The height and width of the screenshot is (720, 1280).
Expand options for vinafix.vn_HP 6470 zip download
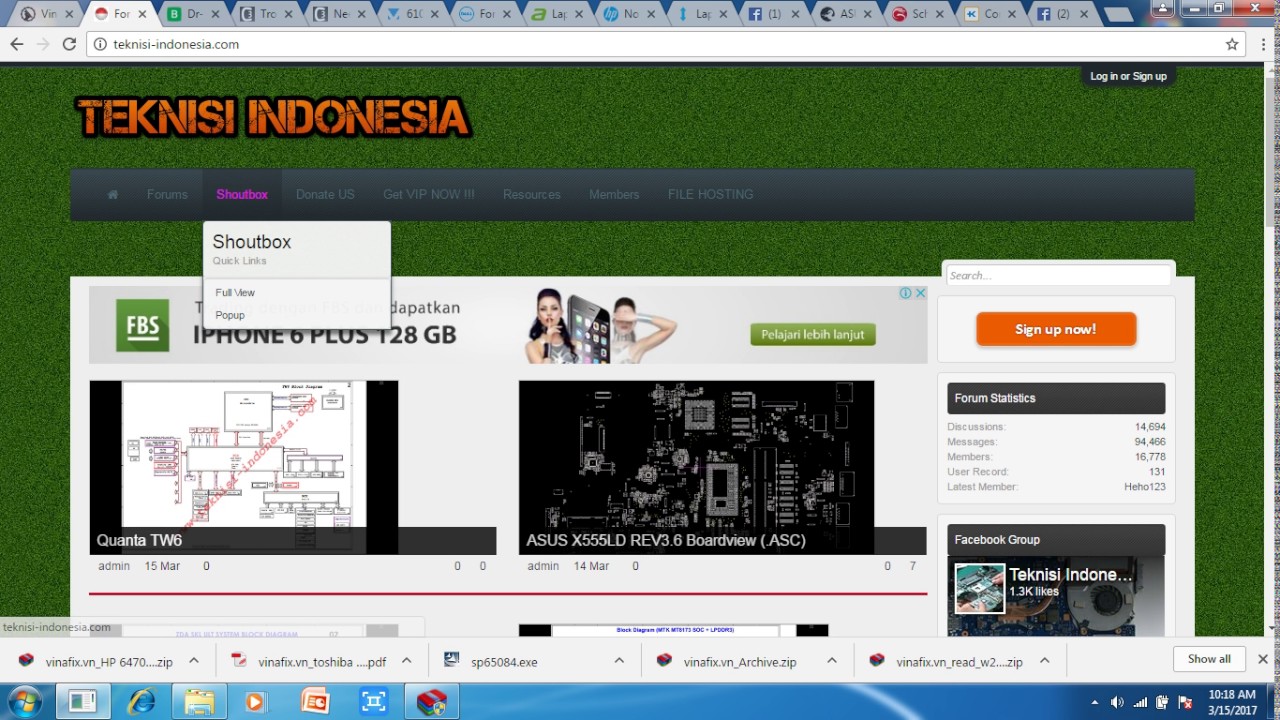point(194,661)
